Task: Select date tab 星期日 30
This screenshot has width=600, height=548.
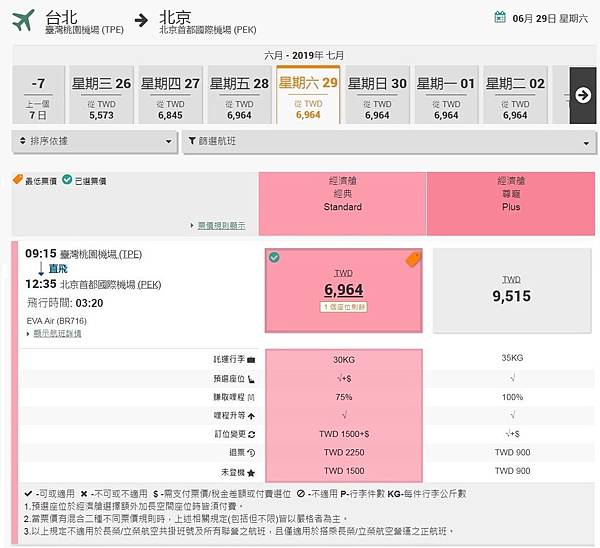Action: 377,95
